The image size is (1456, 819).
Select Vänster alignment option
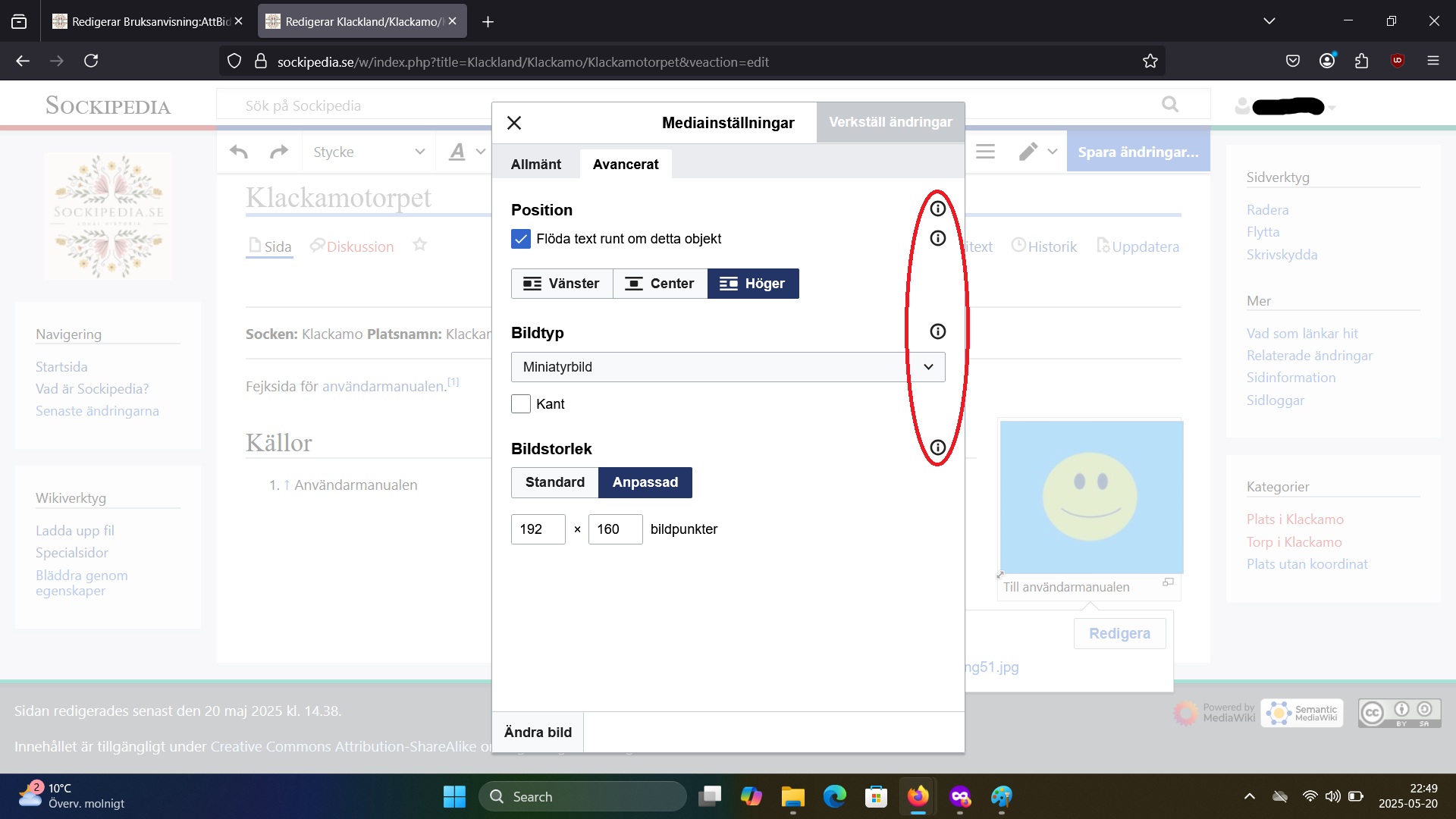click(562, 284)
